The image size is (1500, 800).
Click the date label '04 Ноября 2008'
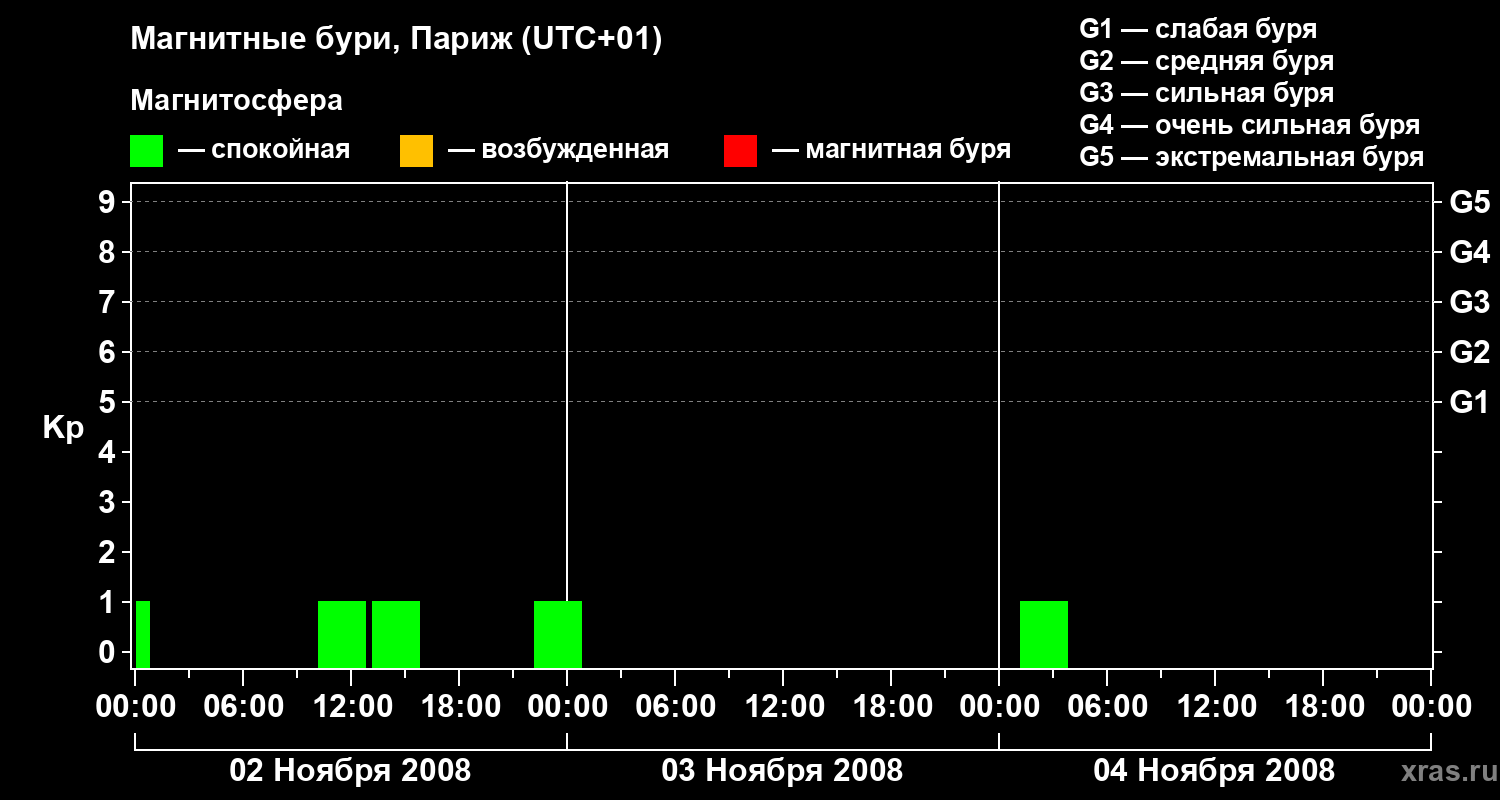(1214, 771)
